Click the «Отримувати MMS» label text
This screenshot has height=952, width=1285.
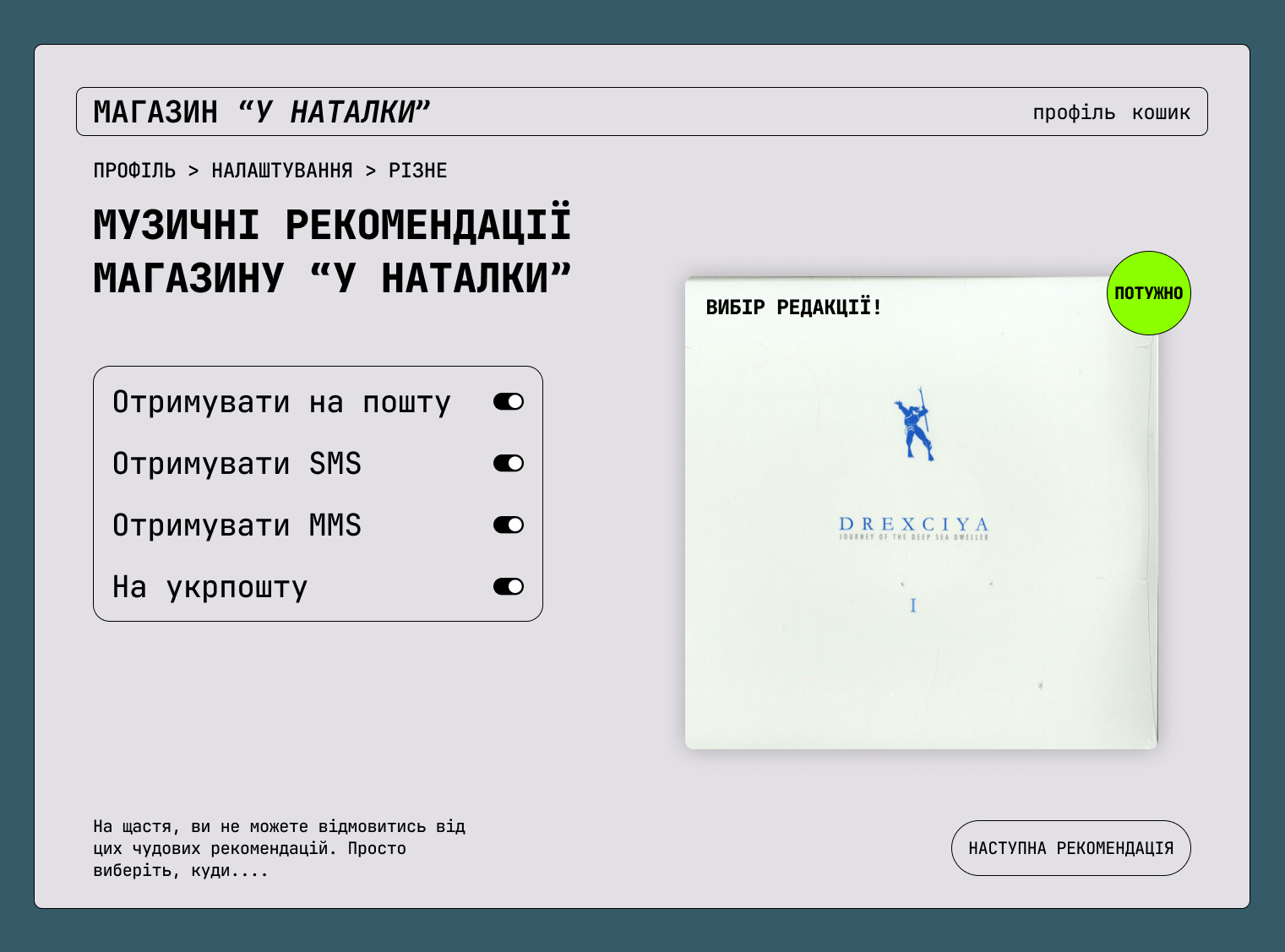pos(237,525)
